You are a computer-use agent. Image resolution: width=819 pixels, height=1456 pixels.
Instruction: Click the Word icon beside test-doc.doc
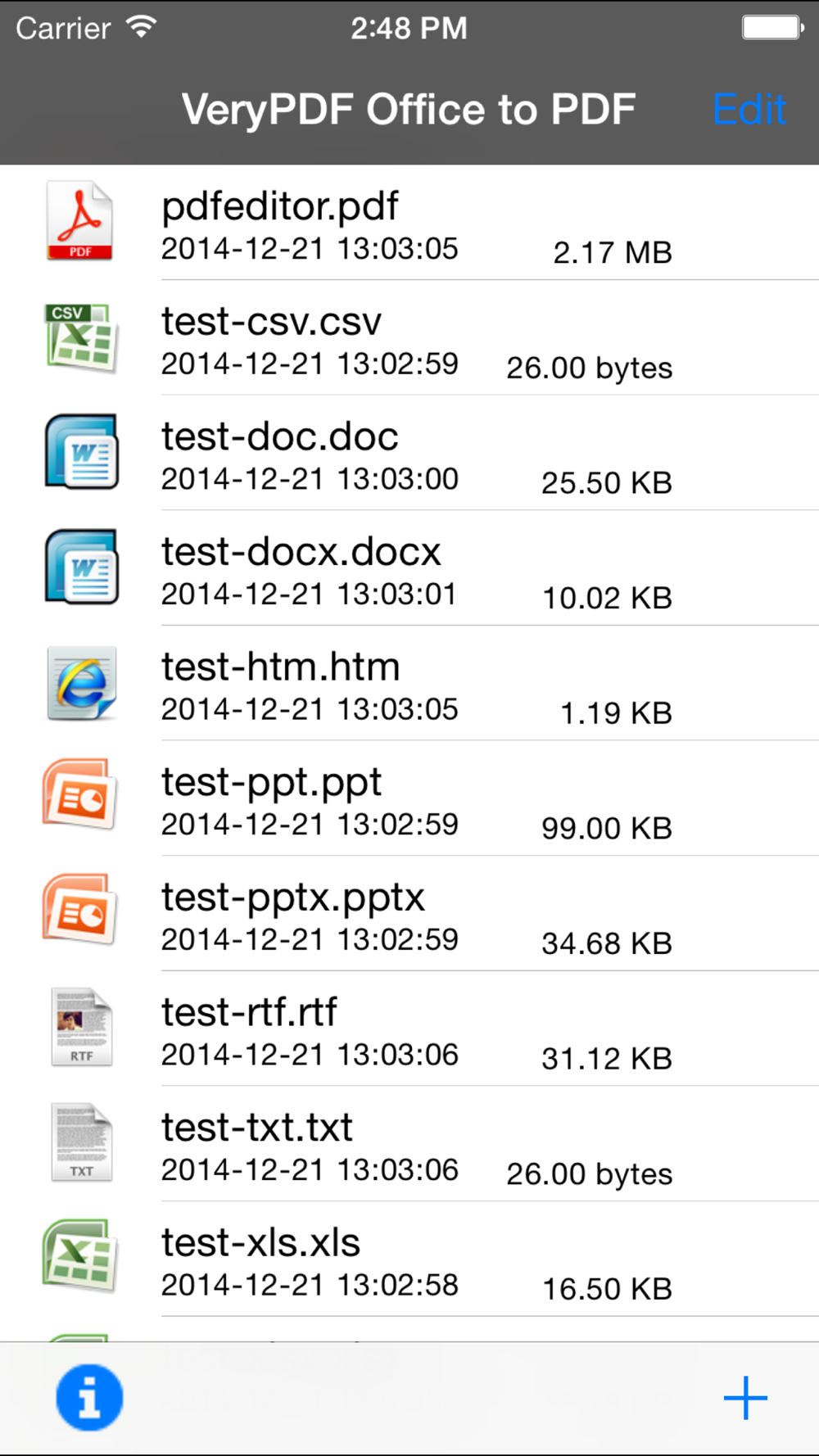[81, 452]
